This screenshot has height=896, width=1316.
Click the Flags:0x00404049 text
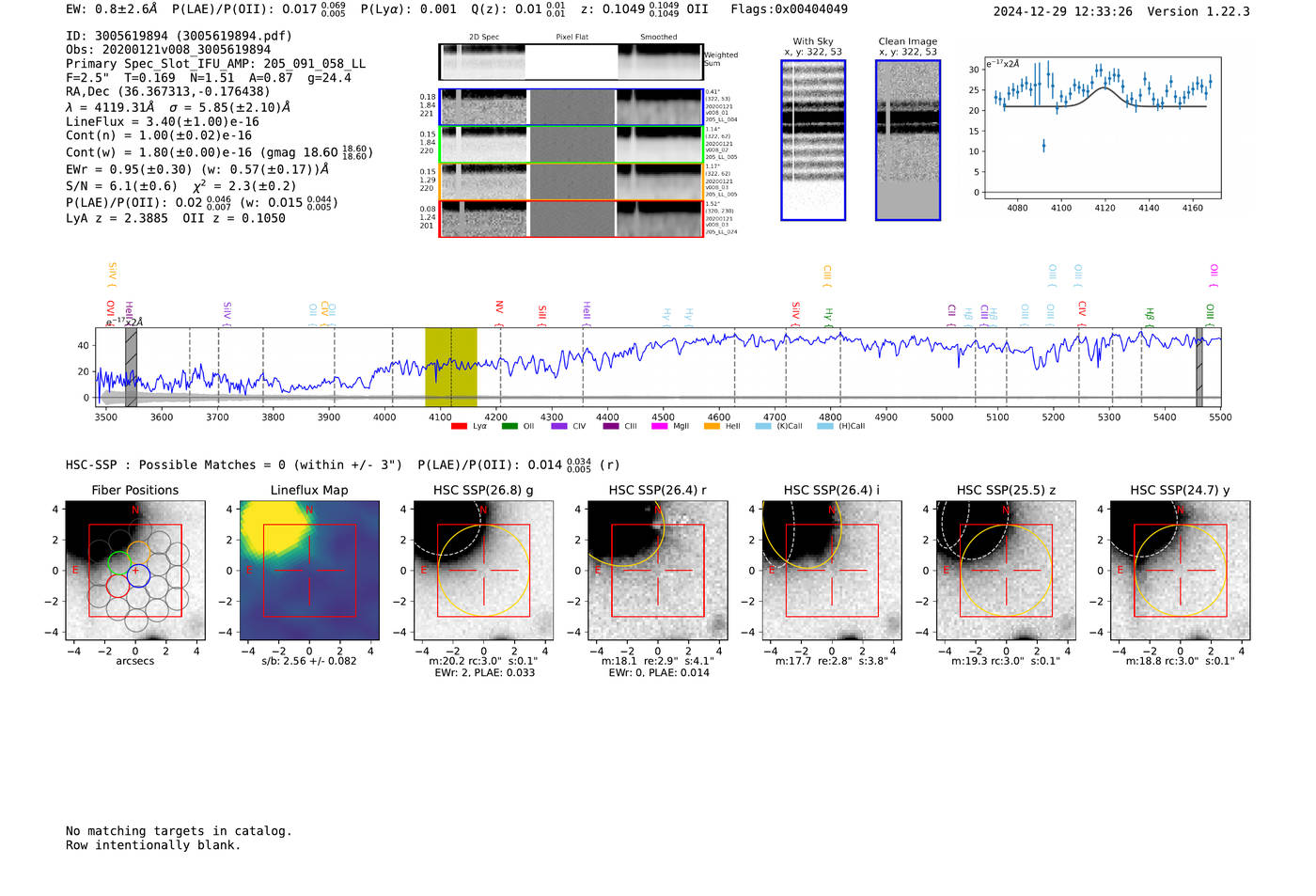pos(789,9)
